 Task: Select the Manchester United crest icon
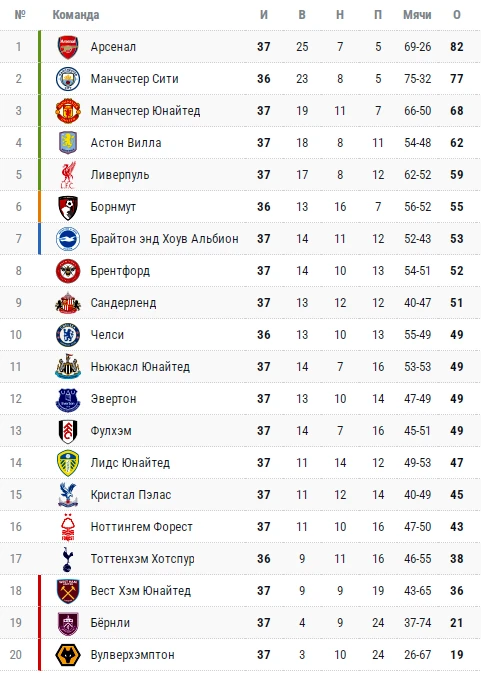[68, 111]
